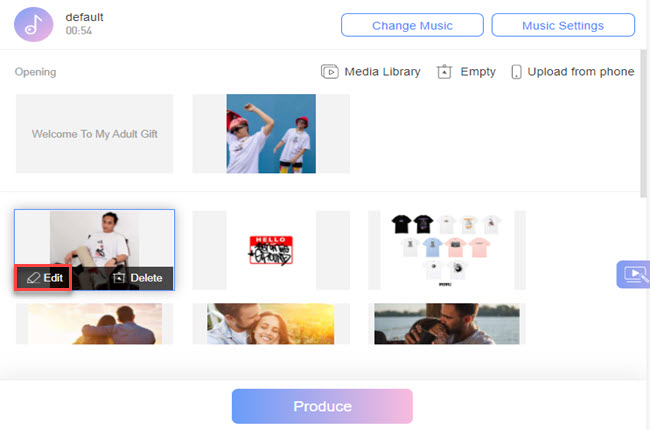The image size is (650, 430).
Task: Choose the couple by the water thumbnail
Action: pyautogui.click(x=447, y=324)
